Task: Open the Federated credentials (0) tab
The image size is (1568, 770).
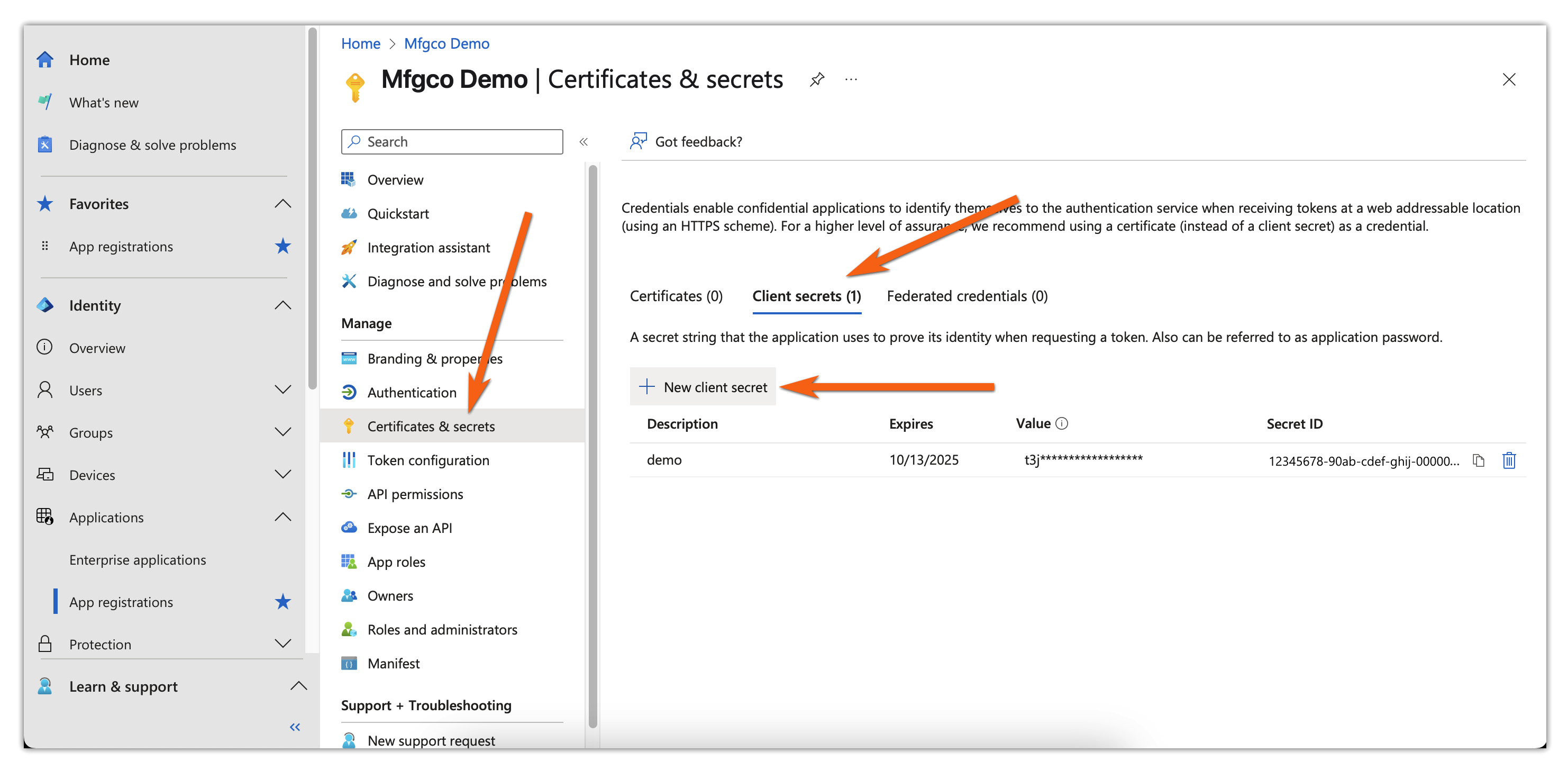Action: (x=967, y=296)
